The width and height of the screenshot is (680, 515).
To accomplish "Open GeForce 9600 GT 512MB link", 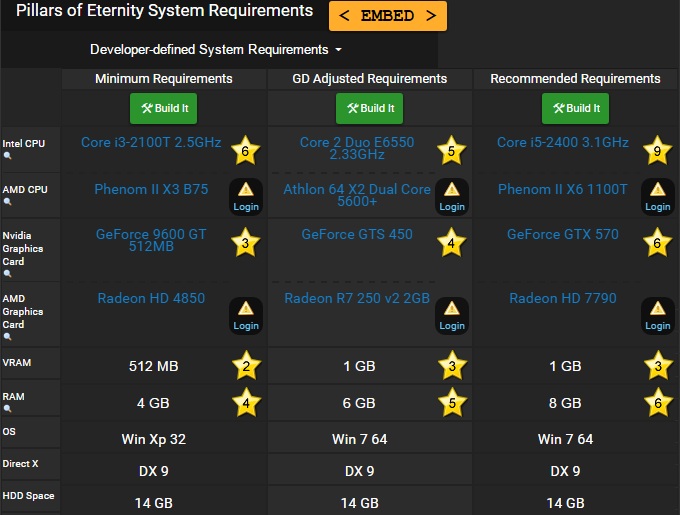I will pos(151,240).
